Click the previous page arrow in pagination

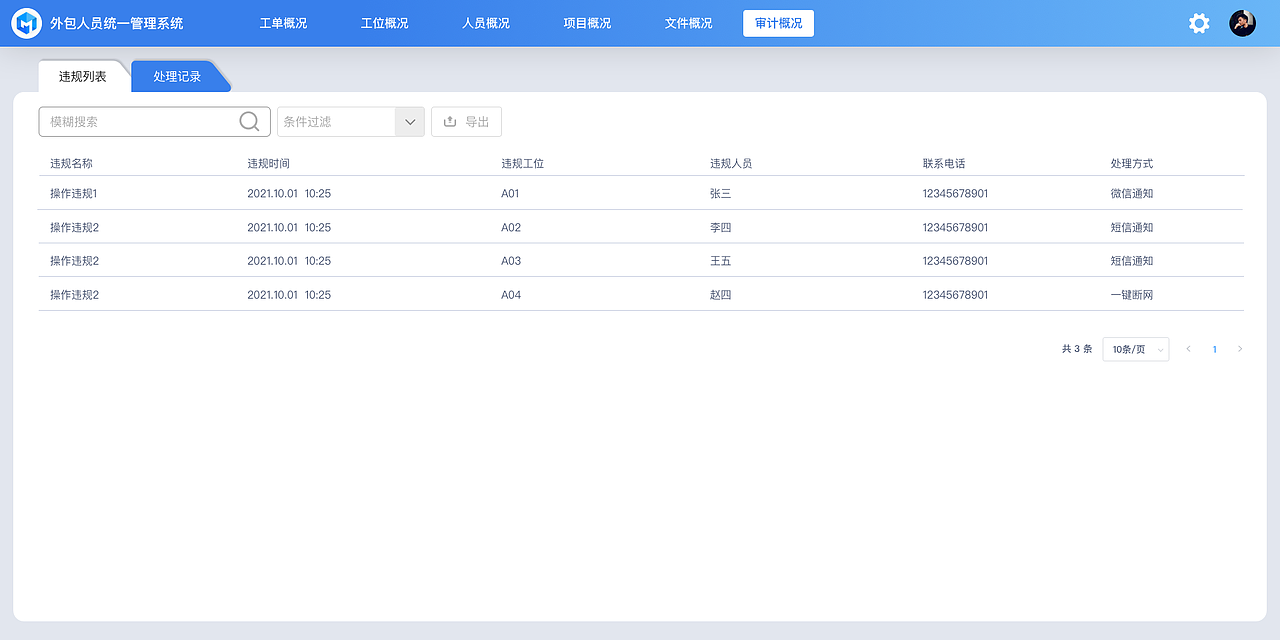pyautogui.click(x=1188, y=349)
